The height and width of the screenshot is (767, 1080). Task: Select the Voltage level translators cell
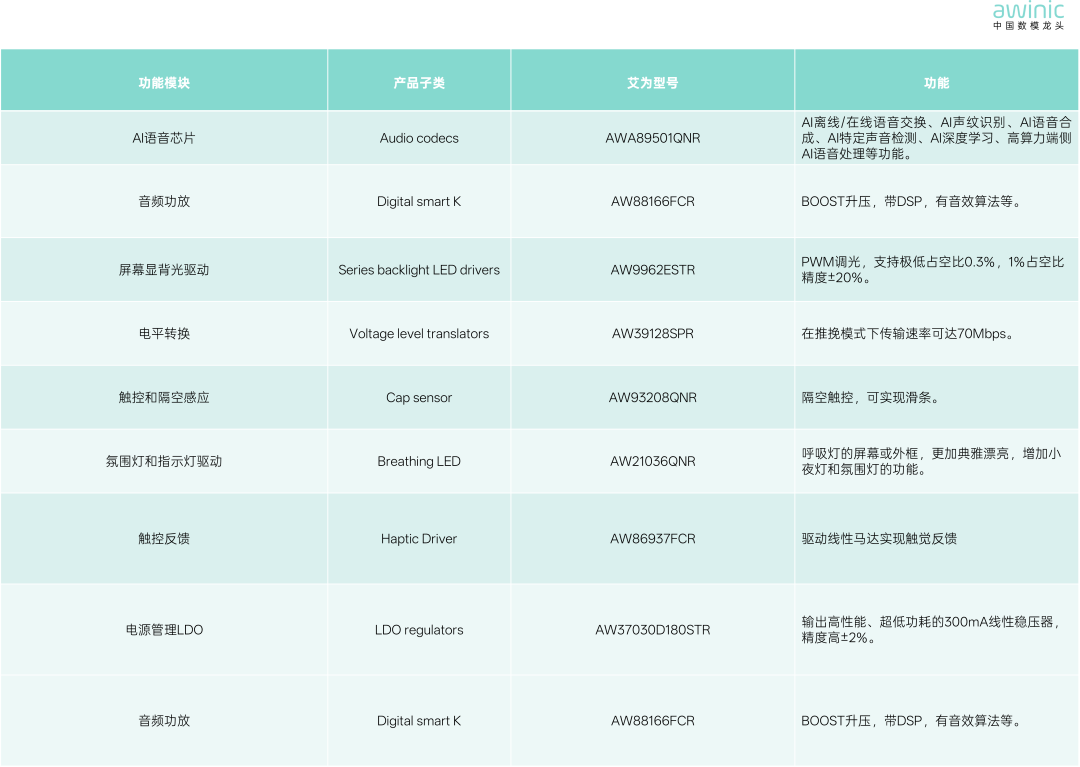[419, 333]
